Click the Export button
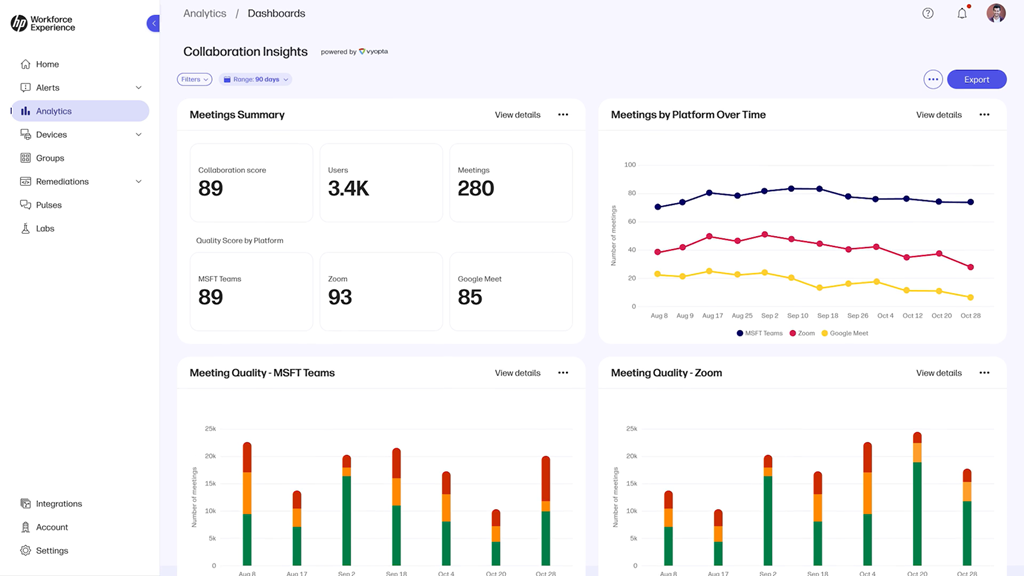 click(x=976, y=78)
